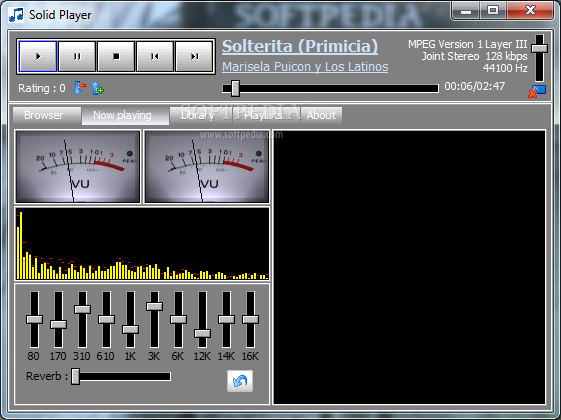Click the Reverb : label
This screenshot has height=420, width=561.
coord(47,376)
